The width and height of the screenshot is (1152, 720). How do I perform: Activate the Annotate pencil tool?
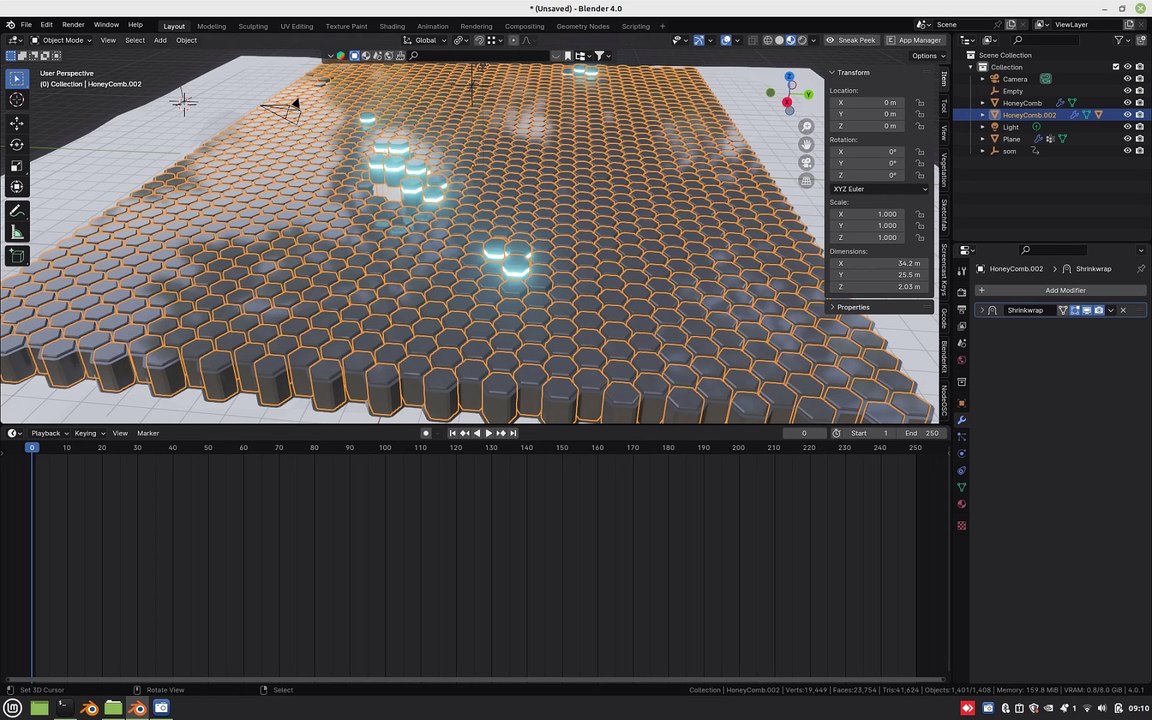pos(16,211)
